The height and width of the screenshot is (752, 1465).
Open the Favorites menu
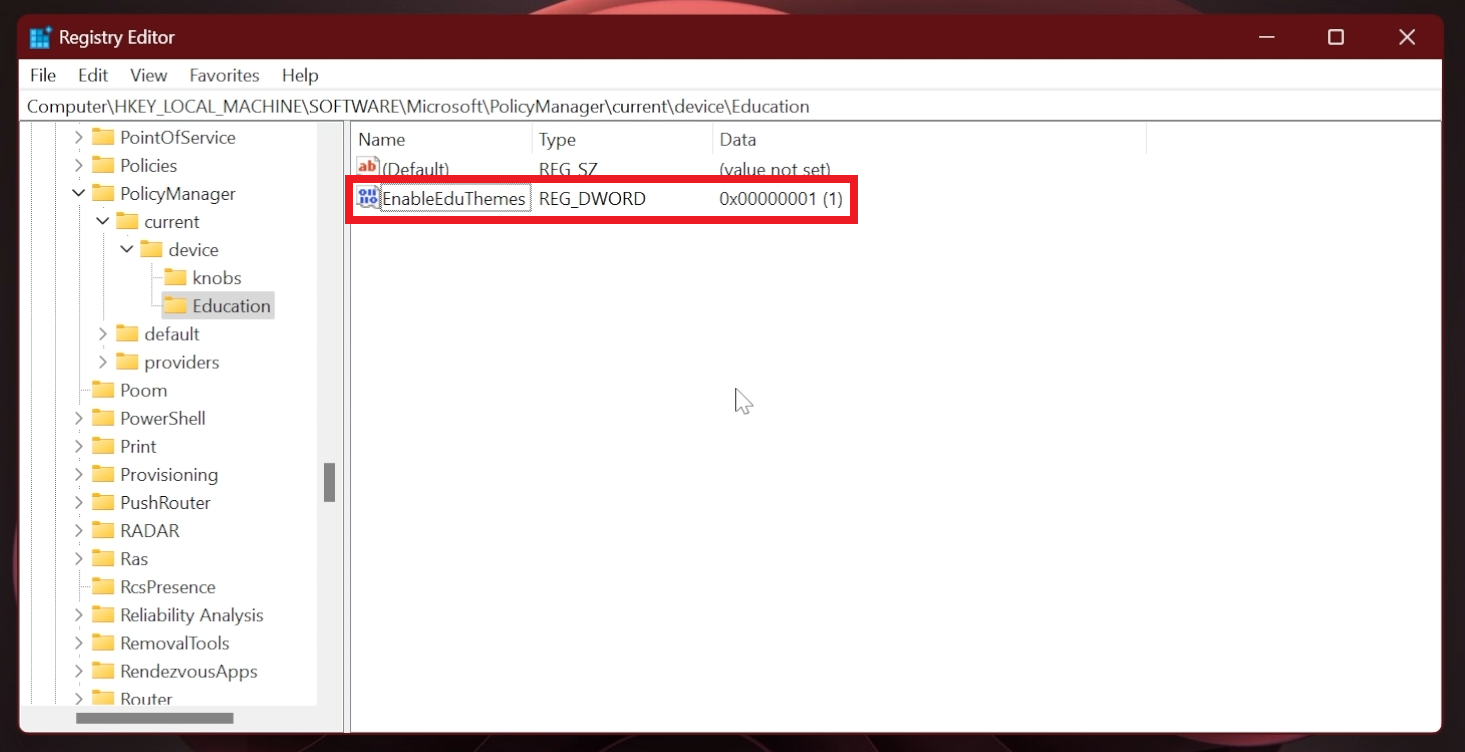tap(223, 75)
